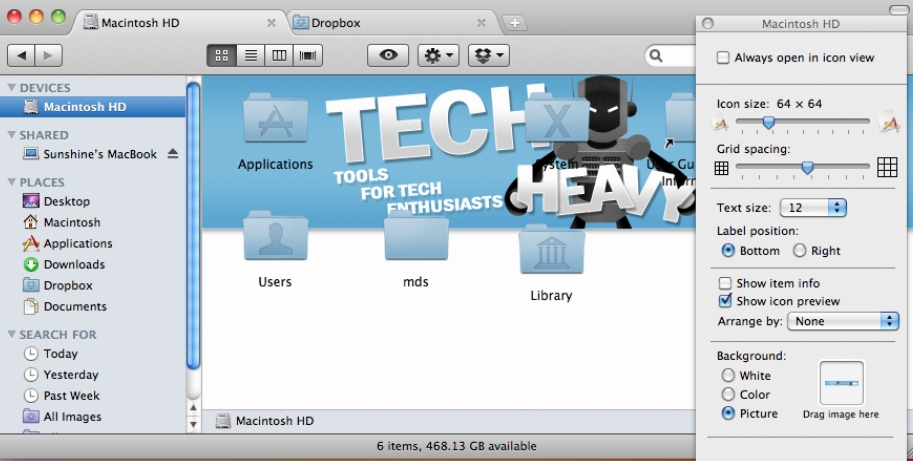Choose Picture background option

click(x=728, y=413)
